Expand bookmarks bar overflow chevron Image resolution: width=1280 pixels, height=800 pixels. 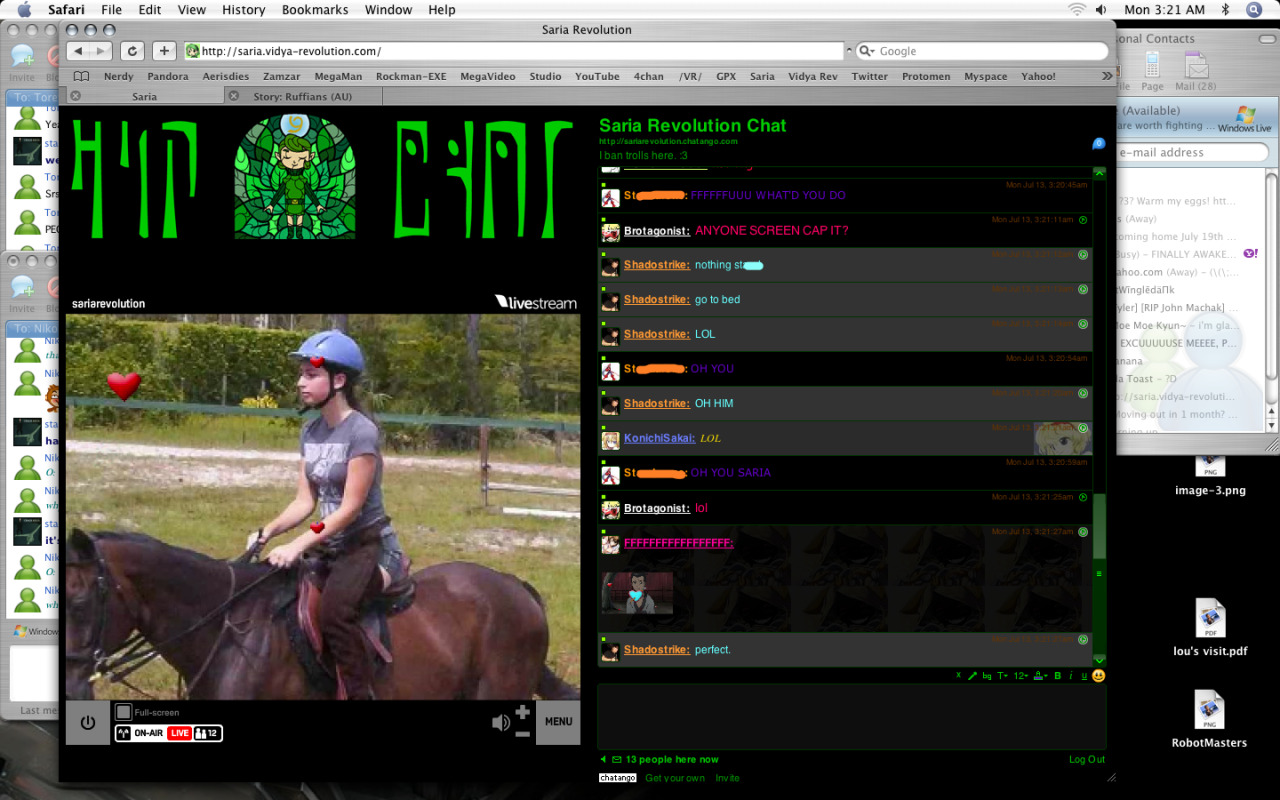[x=1107, y=76]
